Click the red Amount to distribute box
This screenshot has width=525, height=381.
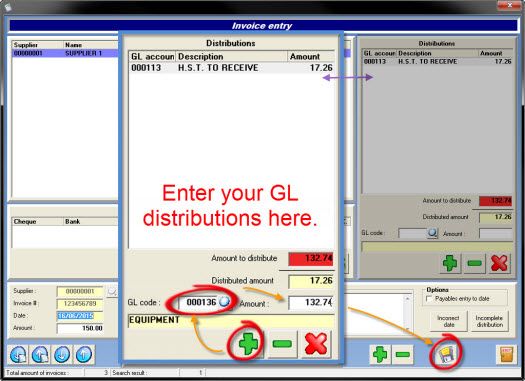point(311,258)
